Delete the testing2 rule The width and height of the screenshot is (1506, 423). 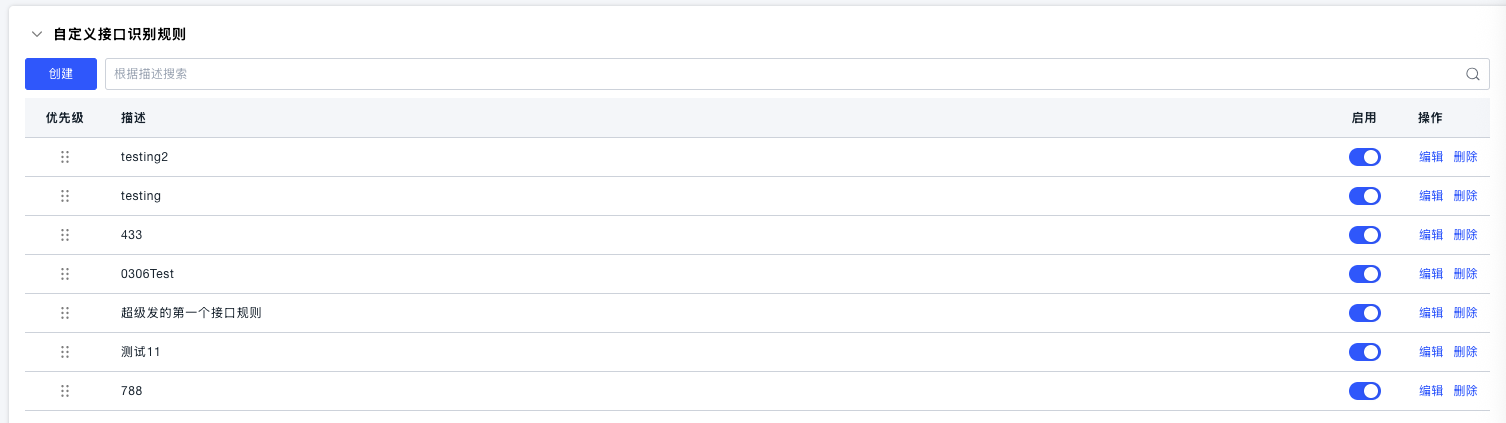[x=1465, y=157]
